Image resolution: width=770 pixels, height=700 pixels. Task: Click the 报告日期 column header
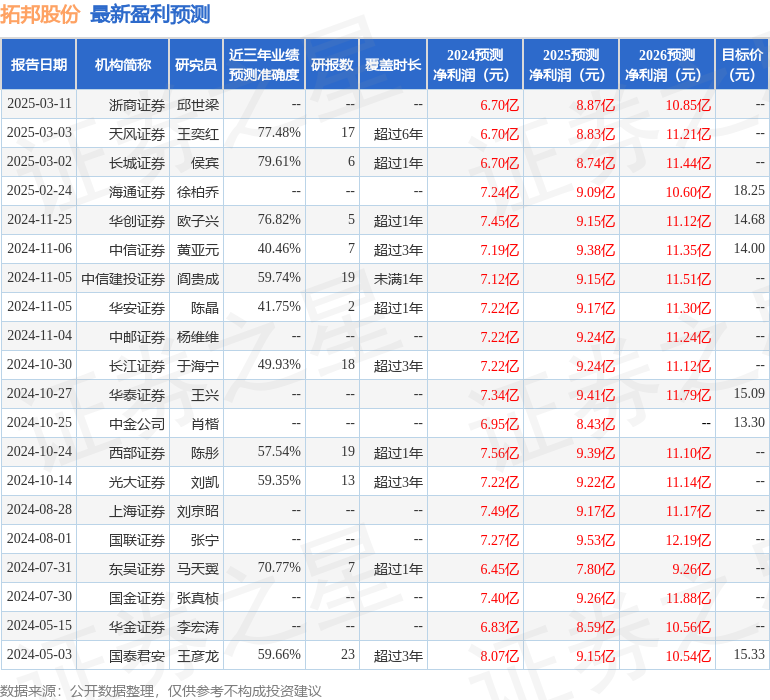(x=39, y=64)
